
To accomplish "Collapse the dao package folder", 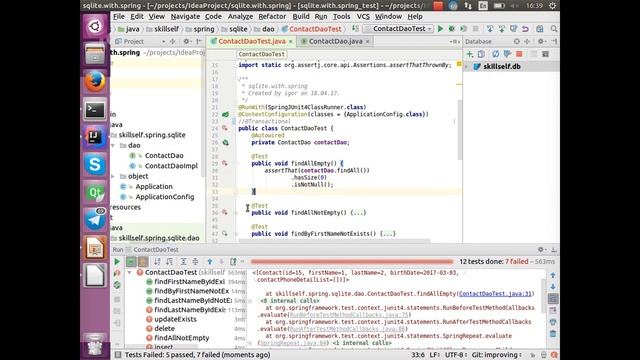I will click(113, 145).
